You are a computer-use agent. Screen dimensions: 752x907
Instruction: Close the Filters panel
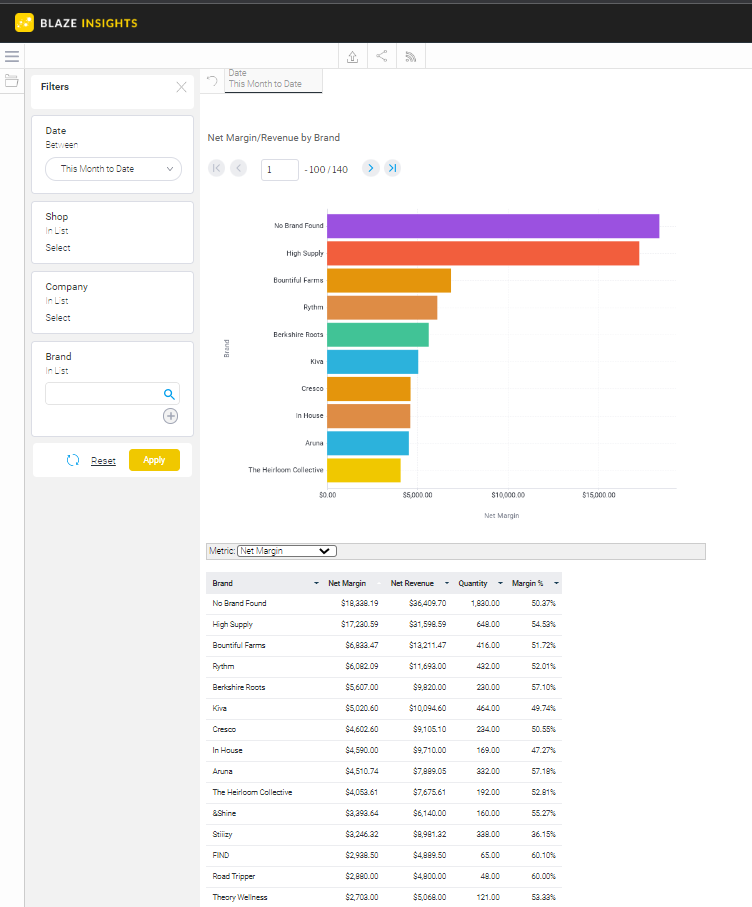(x=181, y=87)
